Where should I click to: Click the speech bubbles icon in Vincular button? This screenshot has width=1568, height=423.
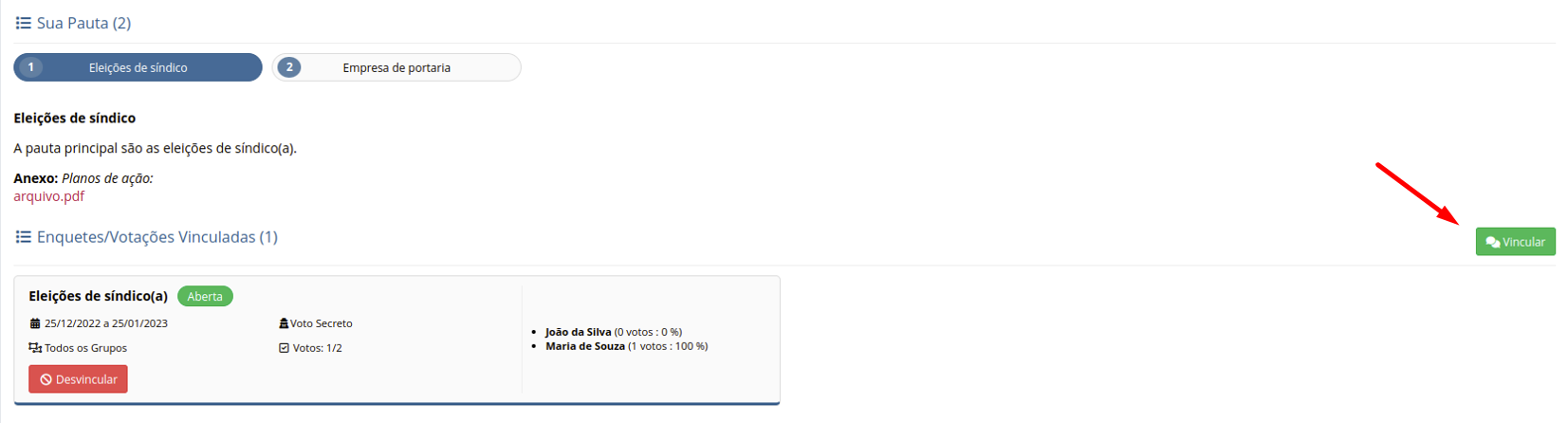[x=1492, y=242]
